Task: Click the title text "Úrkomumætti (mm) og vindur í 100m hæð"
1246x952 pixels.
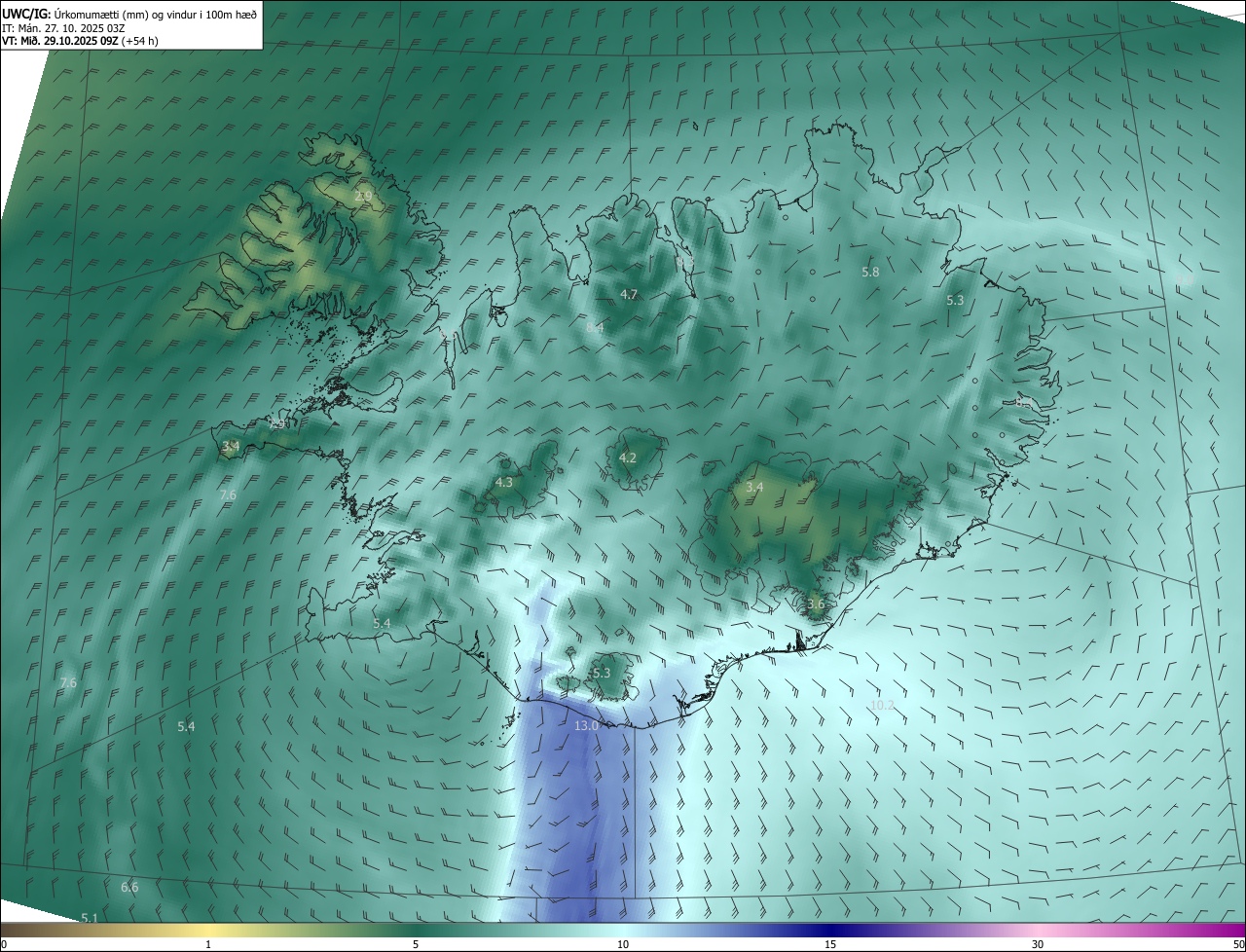Action: 156,14
